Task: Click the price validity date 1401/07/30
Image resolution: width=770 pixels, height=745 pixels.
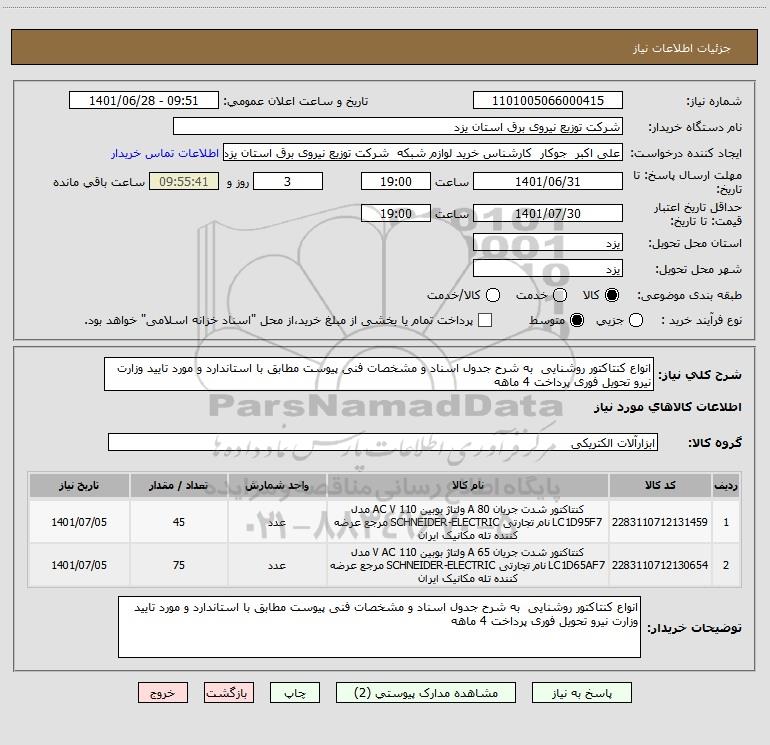Action: [548, 213]
